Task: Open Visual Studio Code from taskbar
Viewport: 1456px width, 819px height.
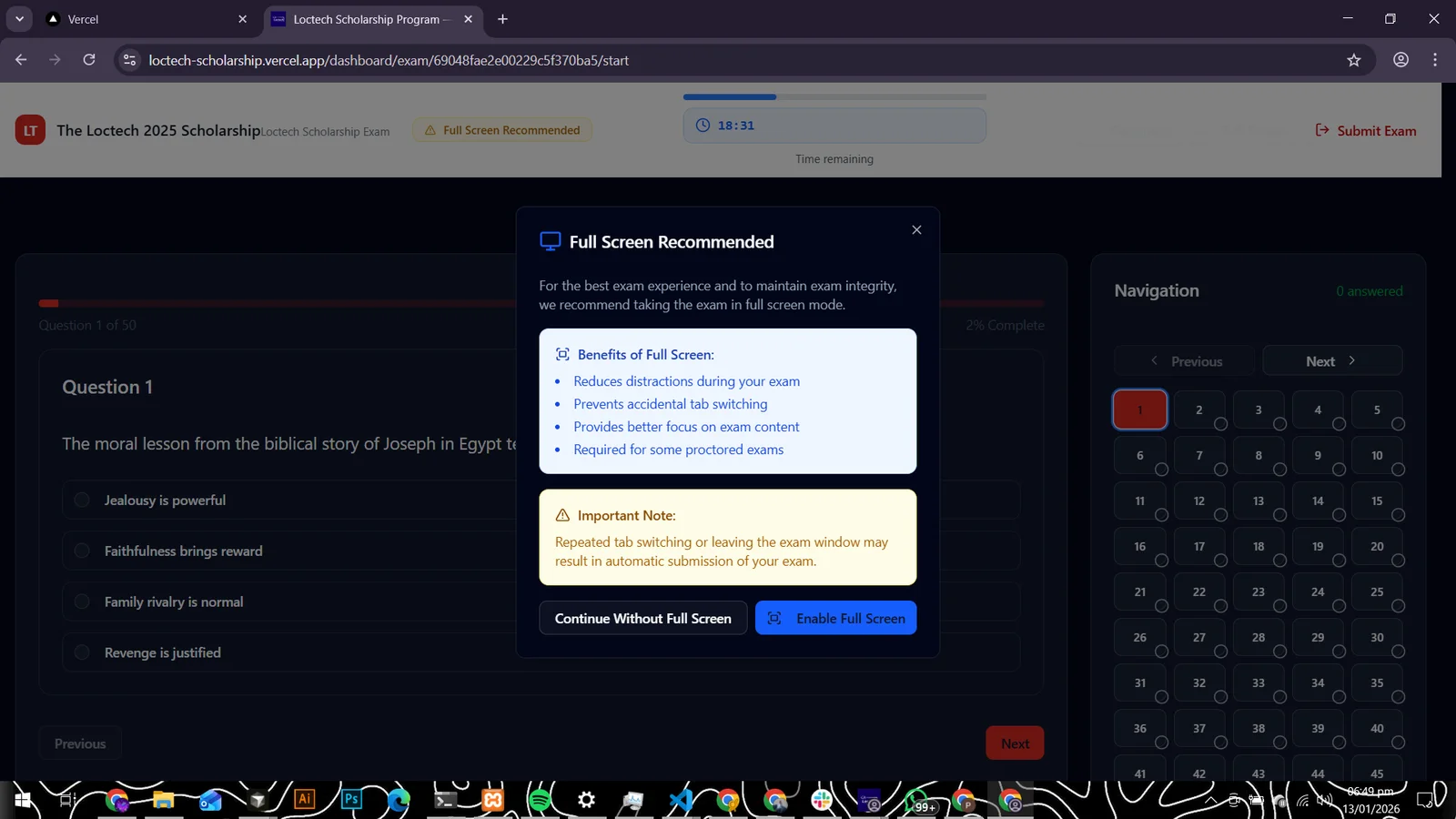Action: click(681, 800)
